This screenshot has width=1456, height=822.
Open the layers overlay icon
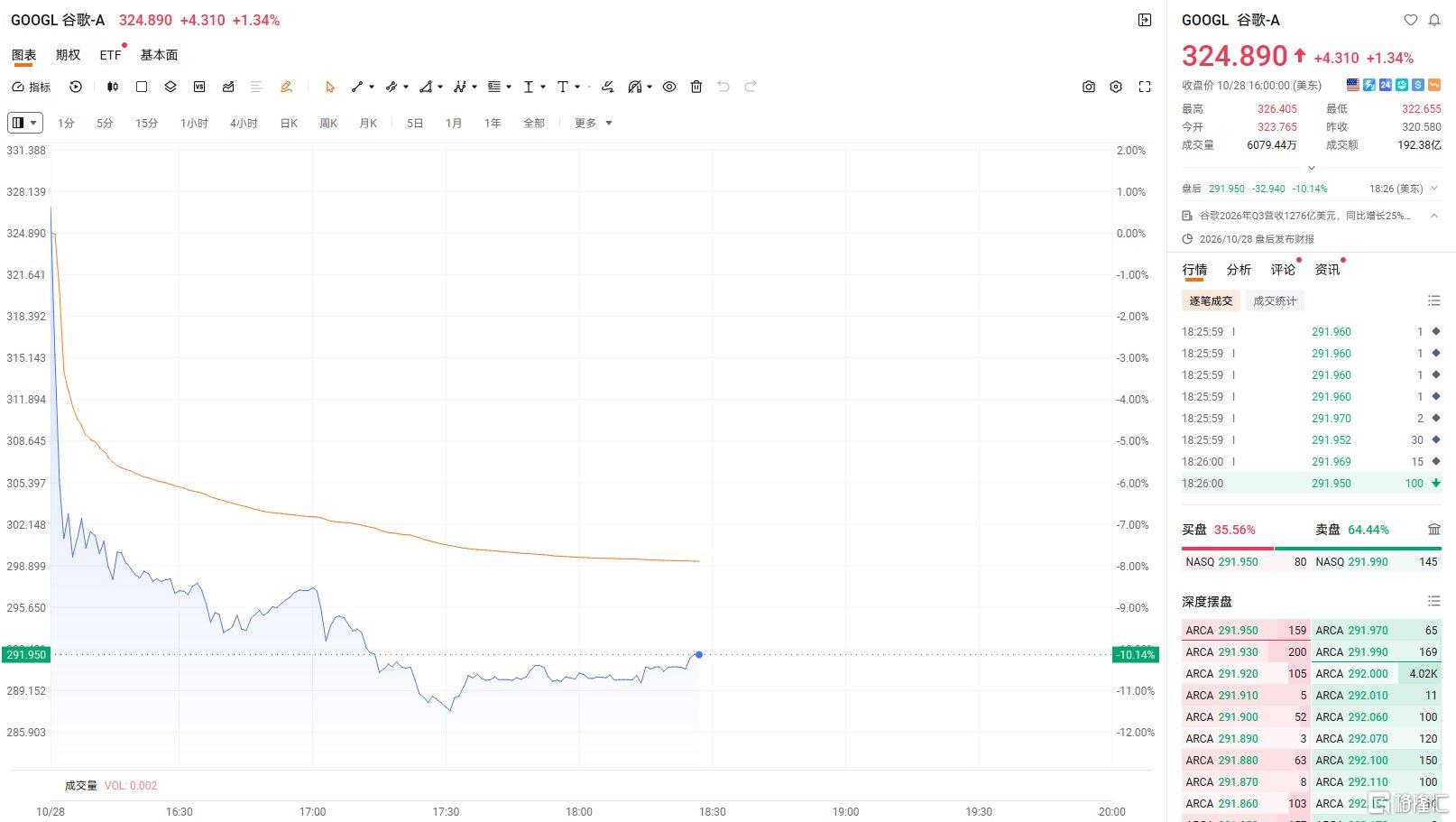pyautogui.click(x=170, y=87)
